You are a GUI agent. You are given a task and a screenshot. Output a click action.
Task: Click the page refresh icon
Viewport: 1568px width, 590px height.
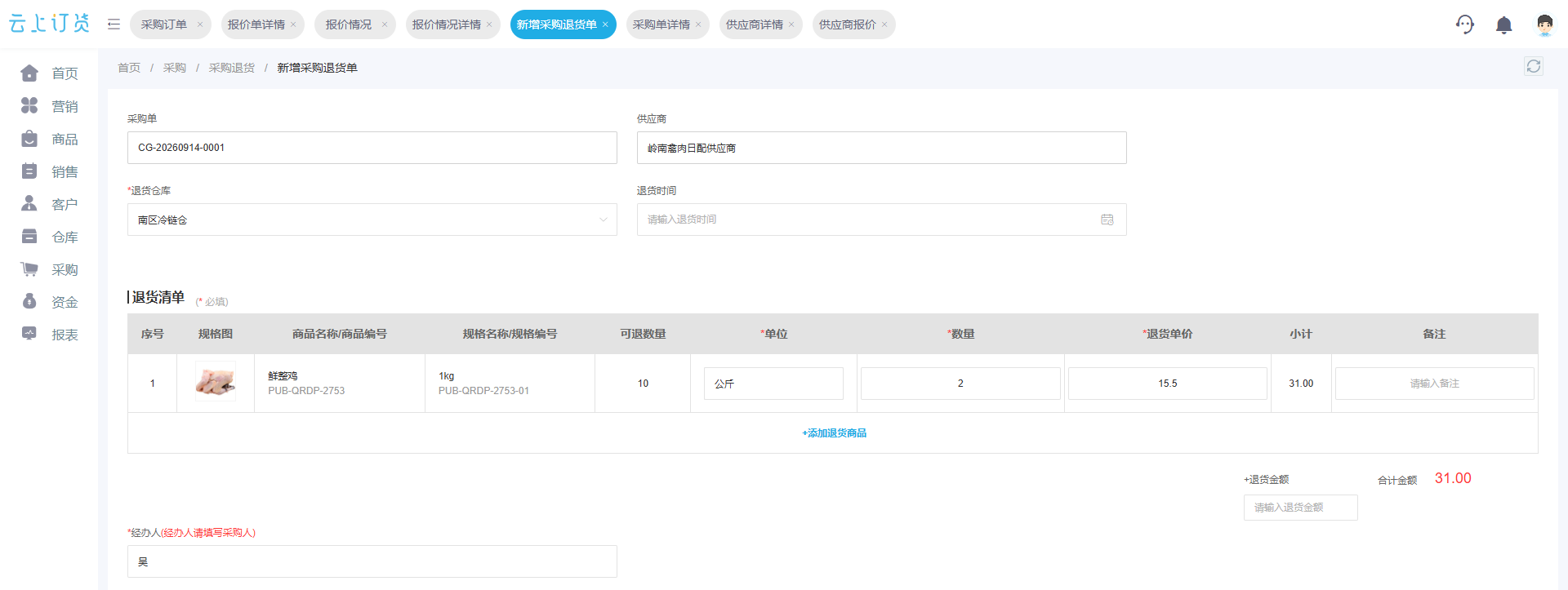(1533, 66)
